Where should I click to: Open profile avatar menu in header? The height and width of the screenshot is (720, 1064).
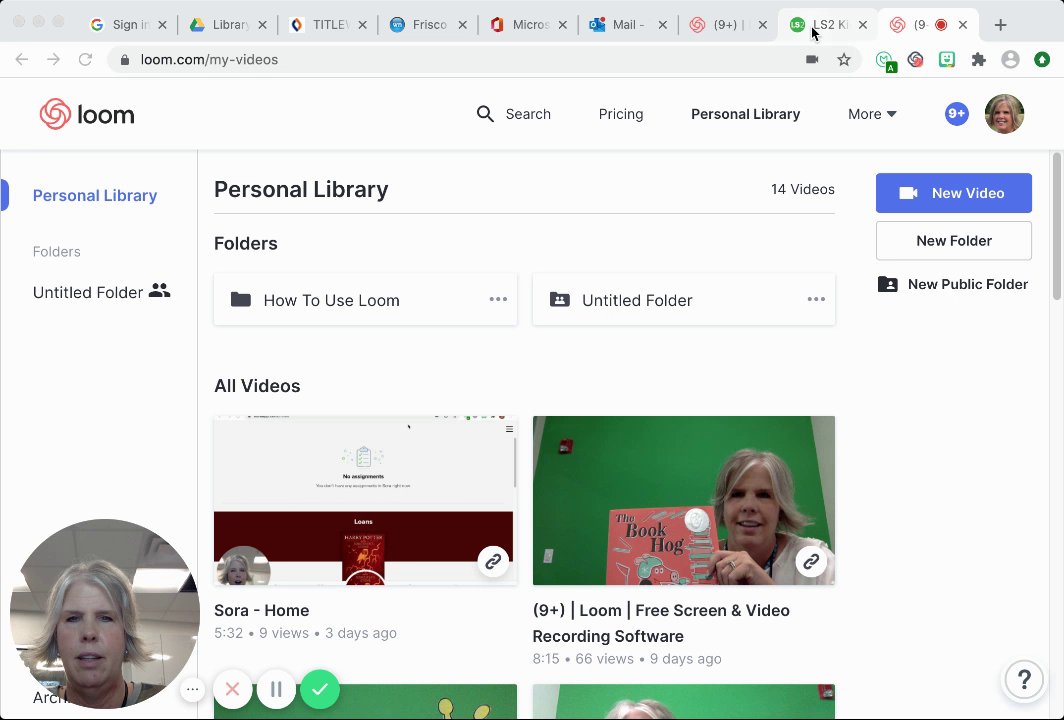pyautogui.click(x=1004, y=114)
